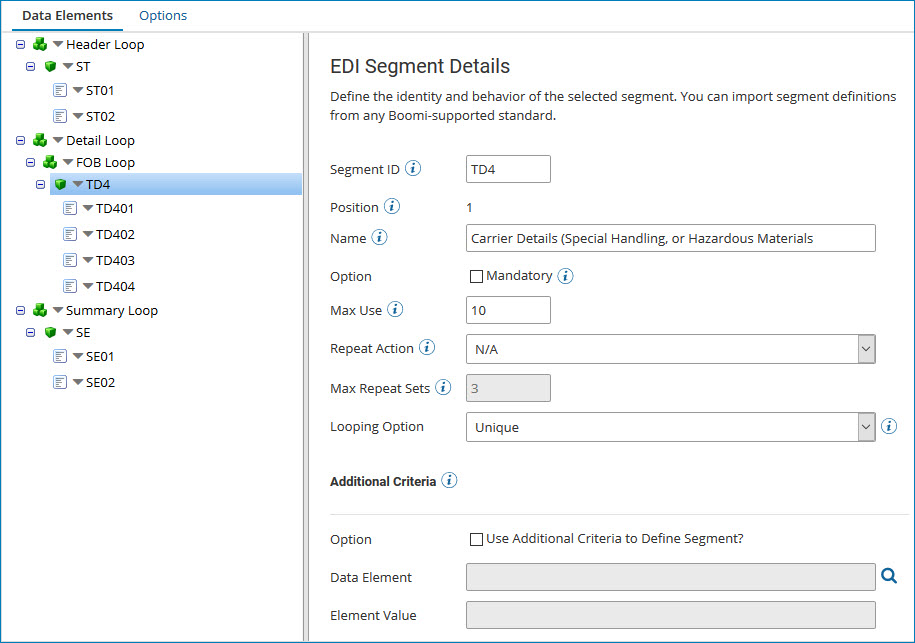Check Use Additional Criteria to Define Segment
The image size is (915, 643).
(476, 539)
